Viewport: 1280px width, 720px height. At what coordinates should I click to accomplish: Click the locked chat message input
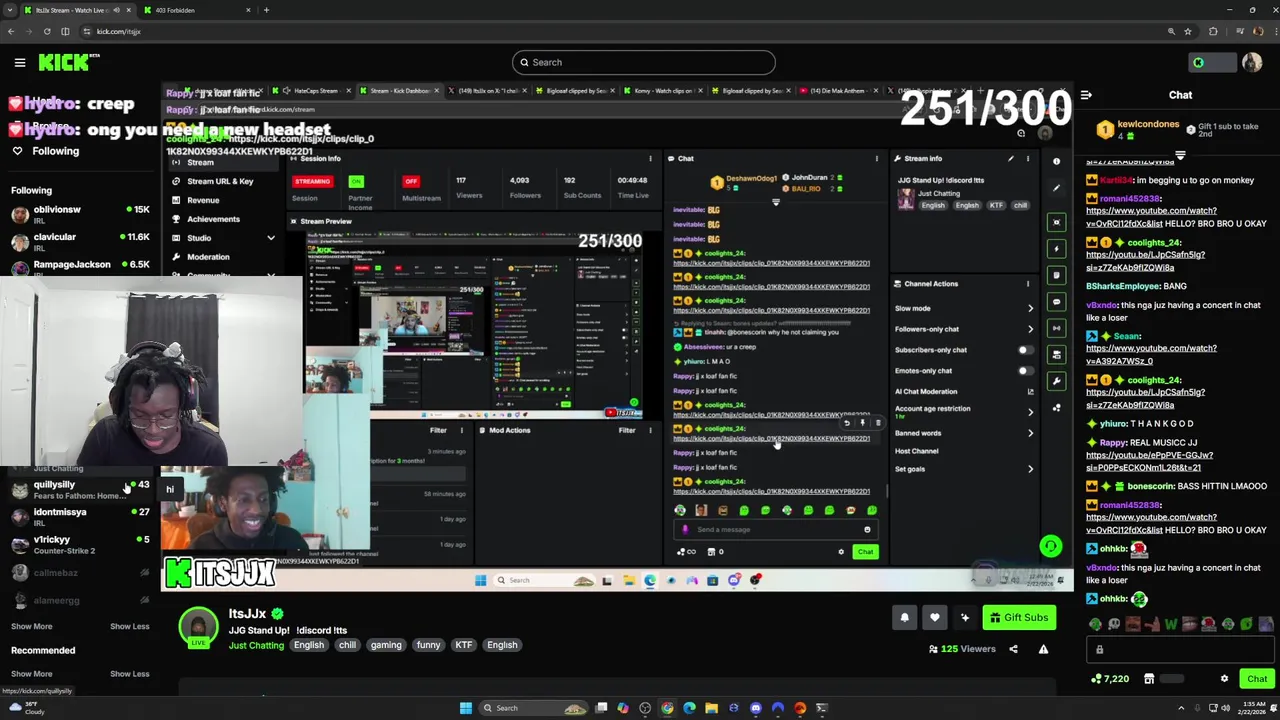tap(1180, 650)
